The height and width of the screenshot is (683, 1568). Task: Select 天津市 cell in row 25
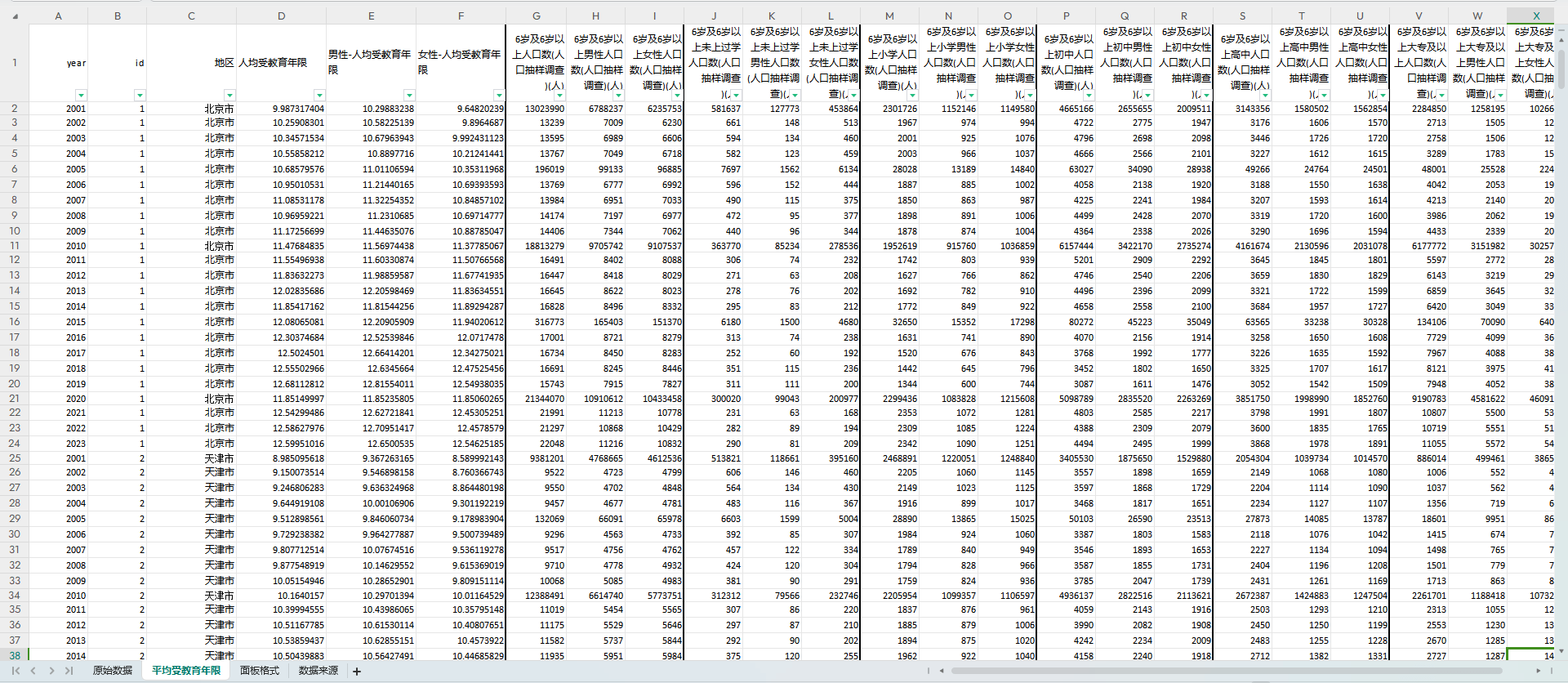191,458
